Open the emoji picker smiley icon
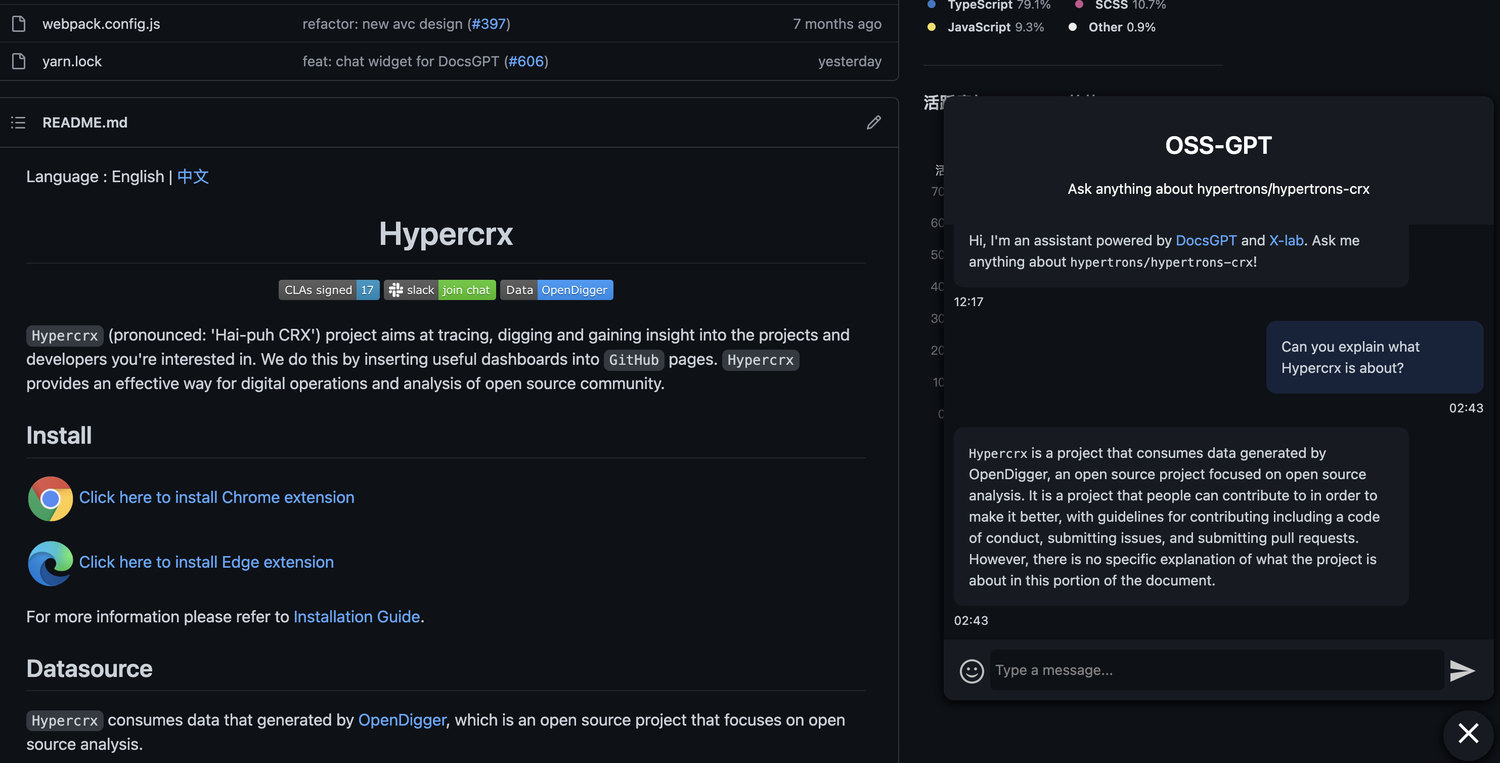This screenshot has height=763, width=1500. click(972, 671)
